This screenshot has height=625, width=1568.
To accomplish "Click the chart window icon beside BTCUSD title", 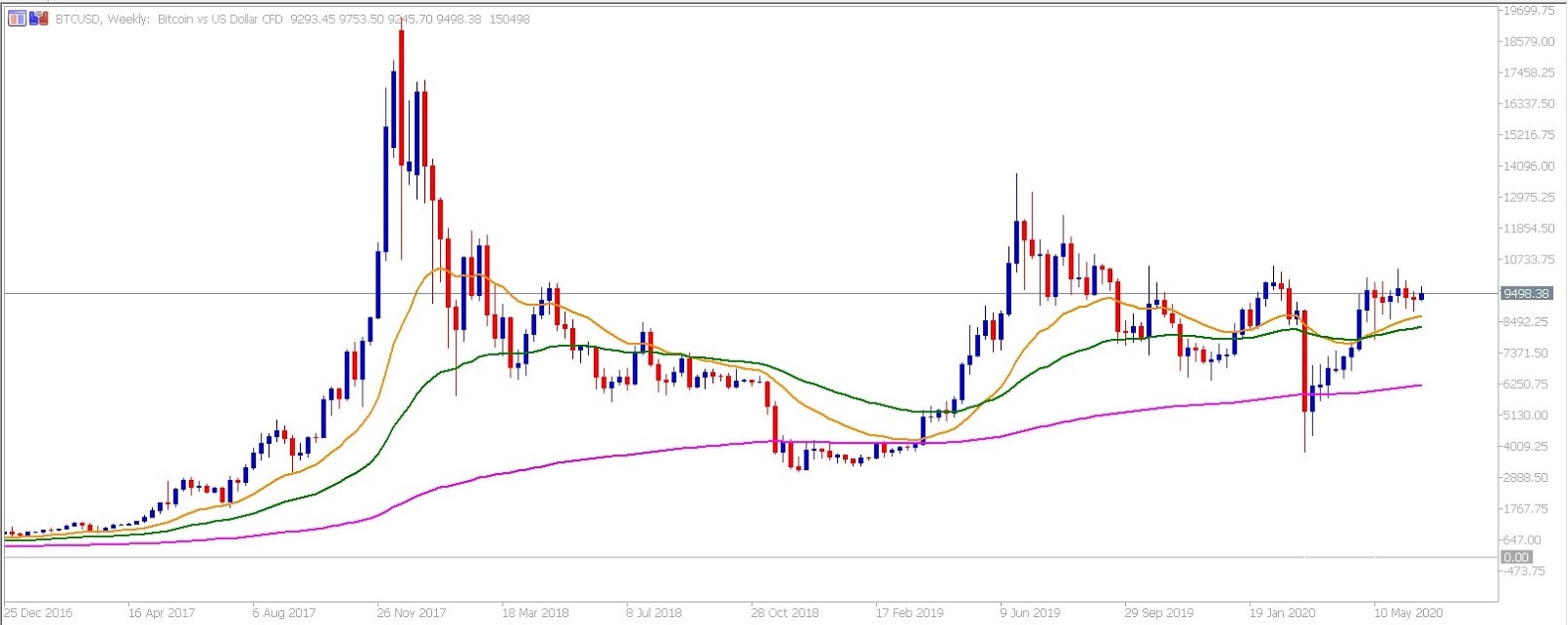I will tap(17, 19).
